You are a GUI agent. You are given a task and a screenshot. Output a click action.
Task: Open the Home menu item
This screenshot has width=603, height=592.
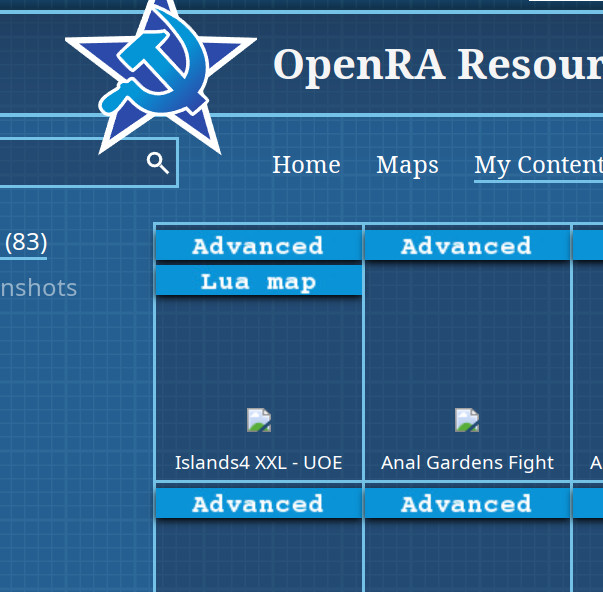[x=306, y=165]
